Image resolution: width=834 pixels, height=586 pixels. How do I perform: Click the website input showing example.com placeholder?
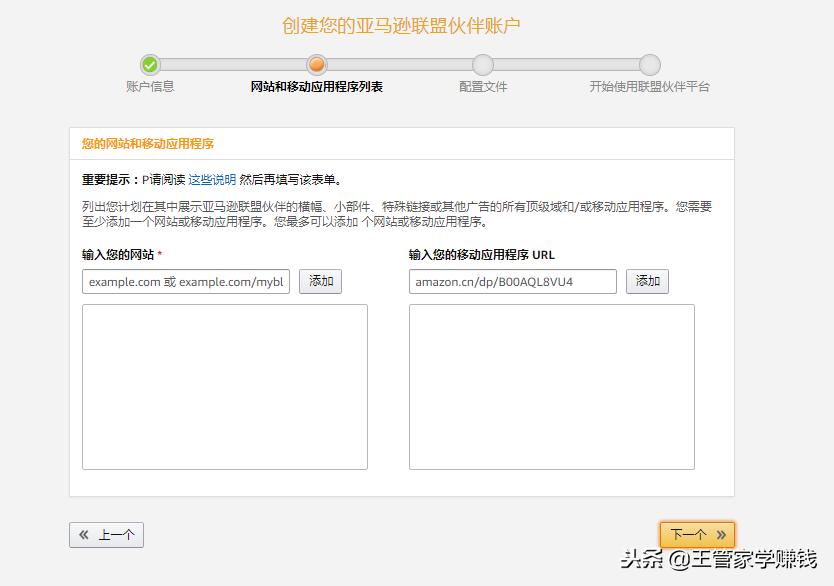[x=185, y=281]
